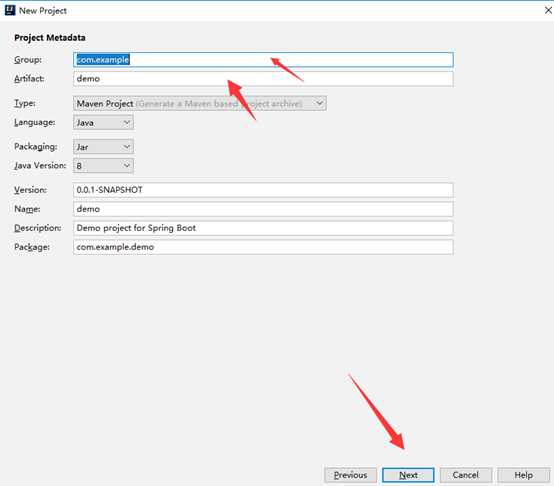
Task: Click the Version field 0.0.1-SNAPSHOT
Action: (x=263, y=190)
